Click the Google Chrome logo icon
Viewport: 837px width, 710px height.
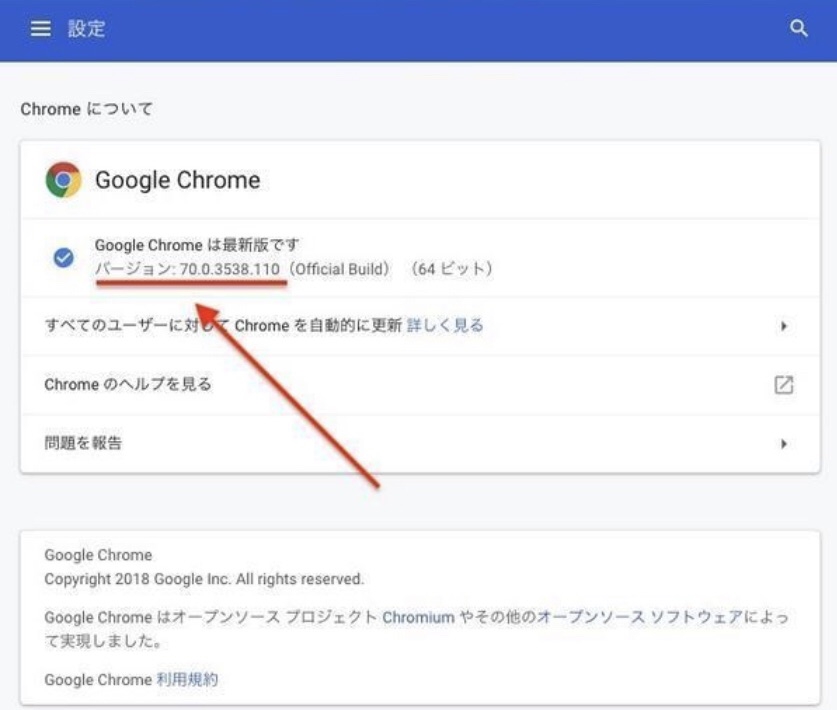(x=64, y=180)
